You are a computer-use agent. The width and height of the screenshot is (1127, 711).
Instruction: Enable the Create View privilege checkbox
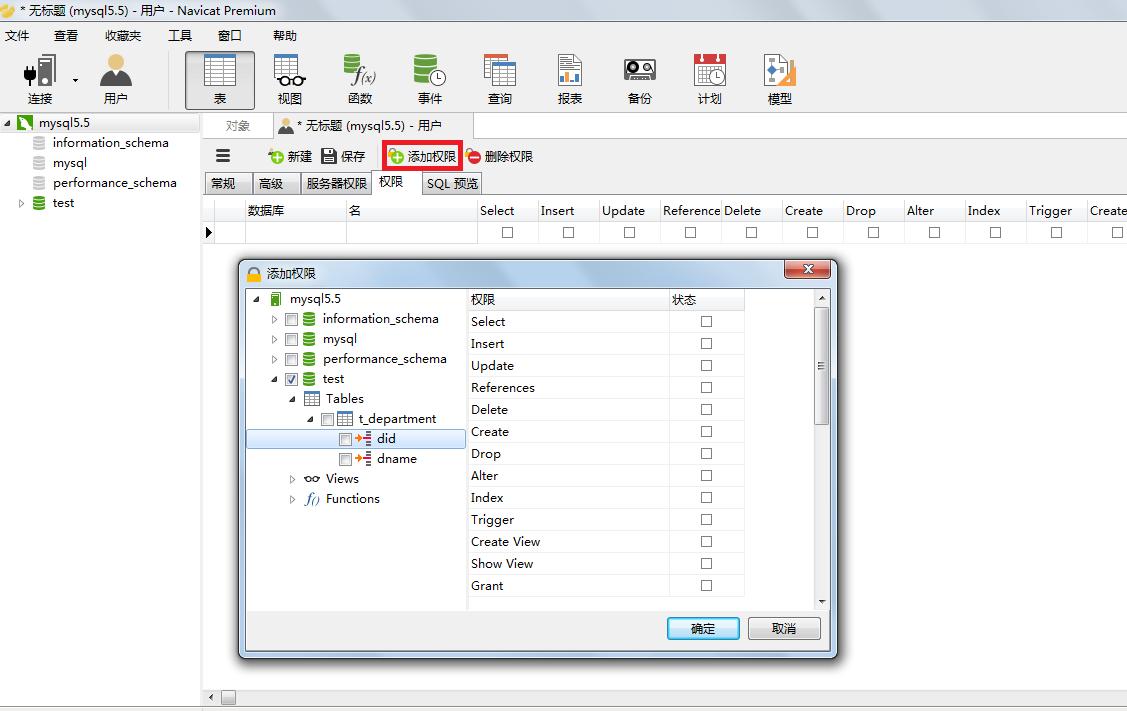click(707, 541)
